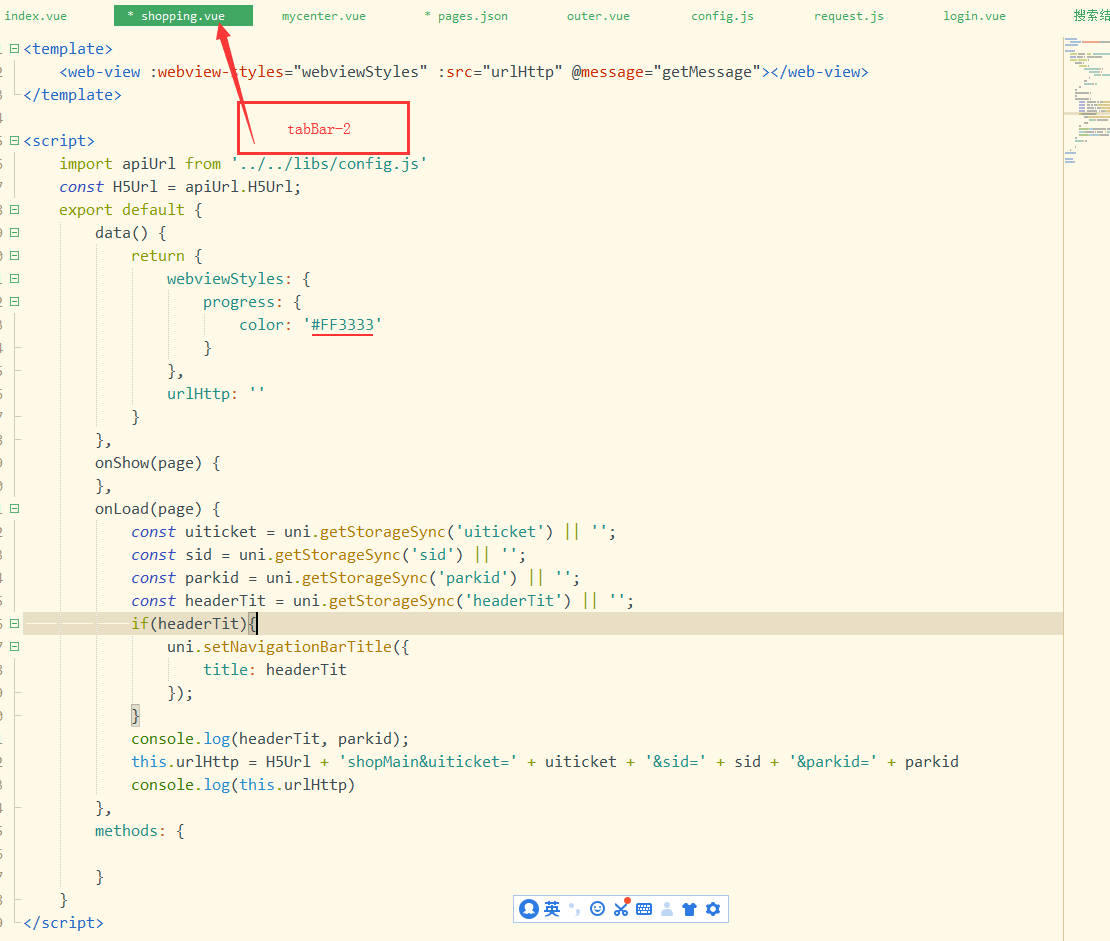
Task: Click the 'shopMain&uiticket=' string literal
Action: [x=428, y=762]
